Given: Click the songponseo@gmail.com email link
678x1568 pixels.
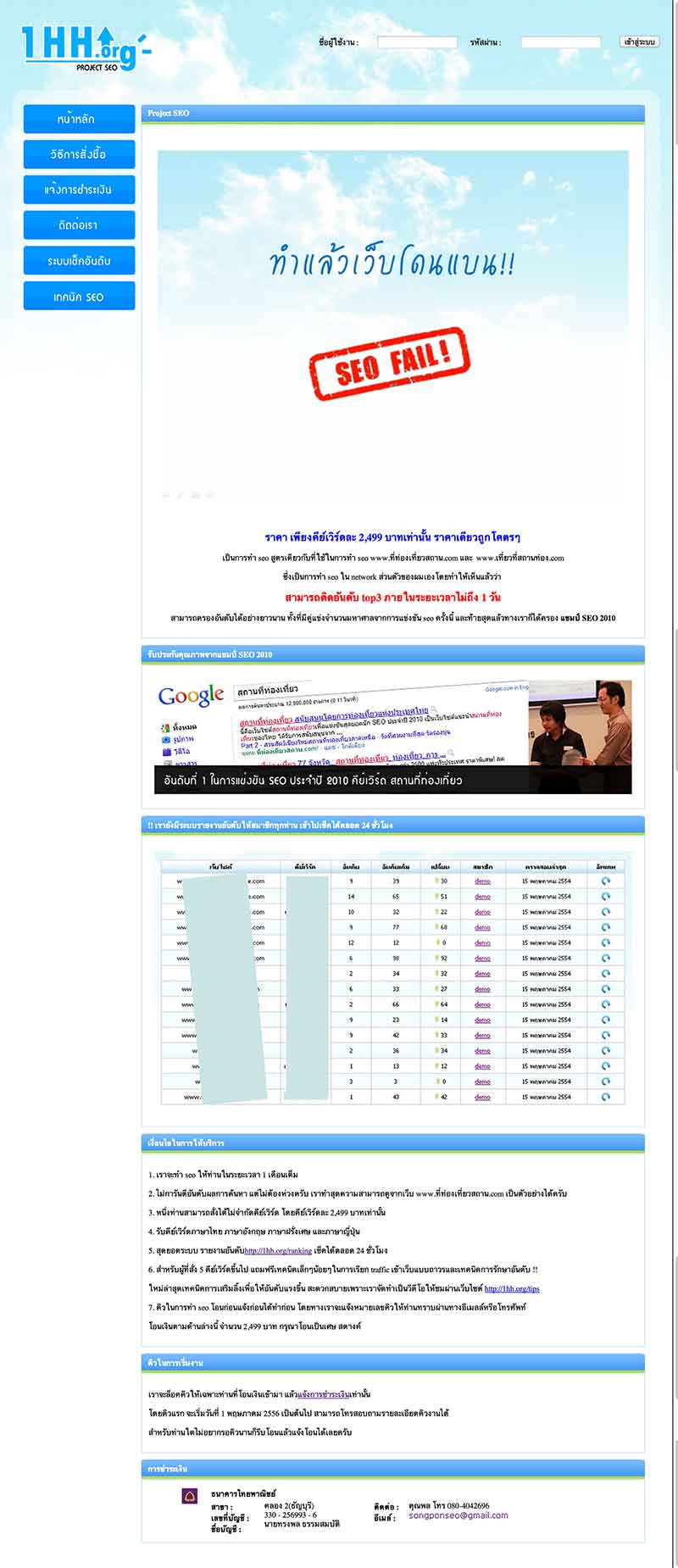Looking at the screenshot, I should [458, 1515].
